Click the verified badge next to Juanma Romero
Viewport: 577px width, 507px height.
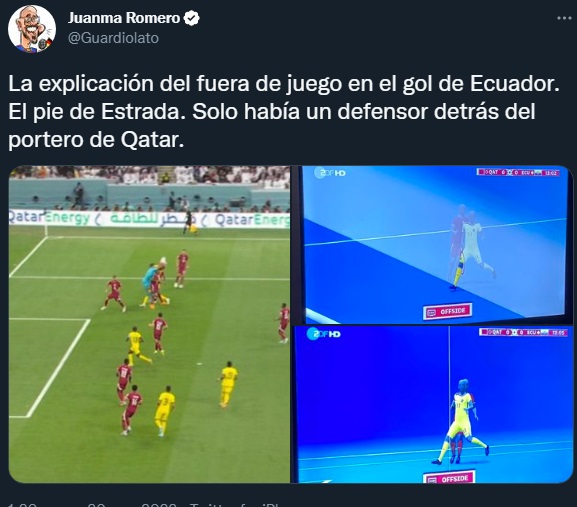coord(191,18)
